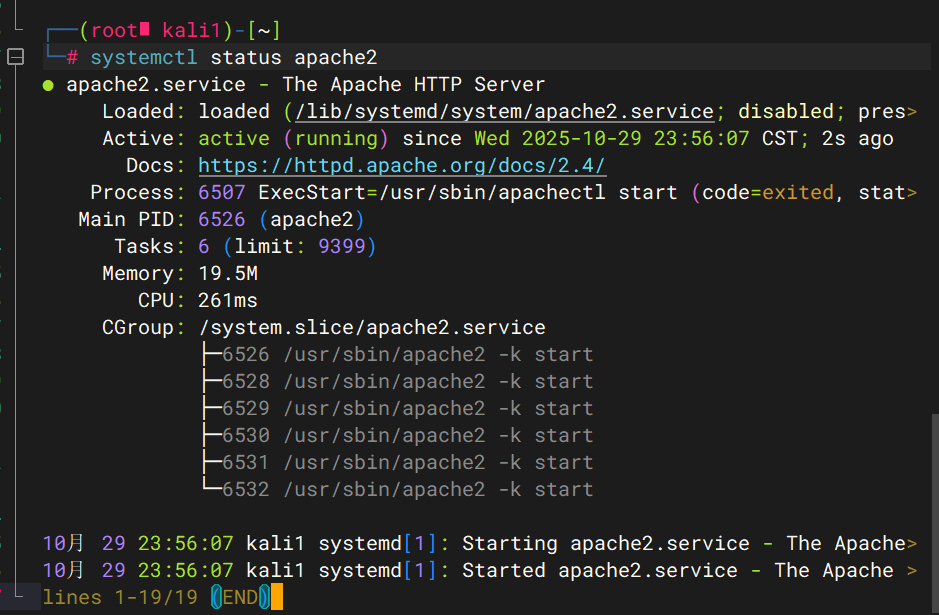Click the orange cursor block after (END)
Viewport: 939px width, 615px height.
277,597
